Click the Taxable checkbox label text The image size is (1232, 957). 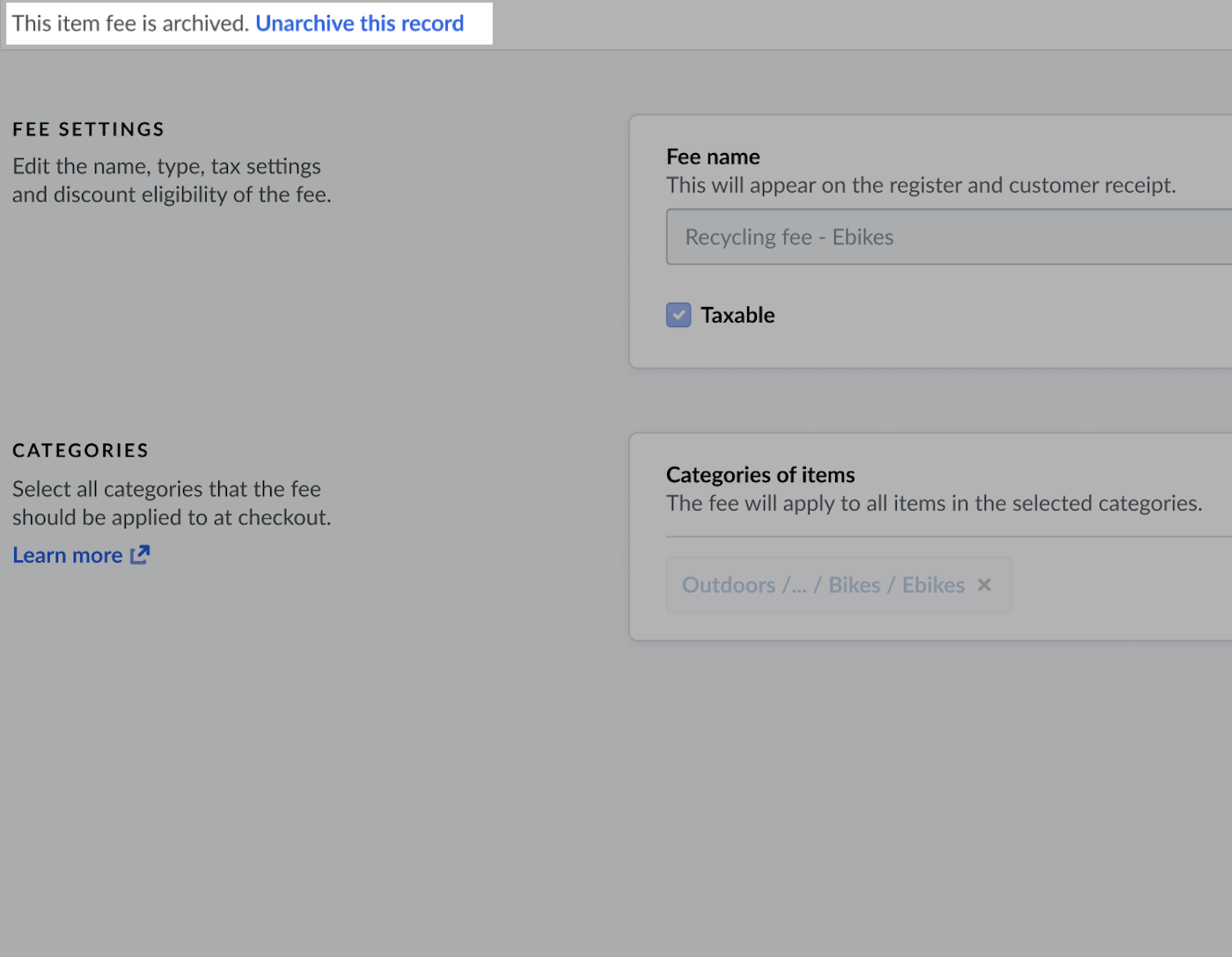point(737,315)
